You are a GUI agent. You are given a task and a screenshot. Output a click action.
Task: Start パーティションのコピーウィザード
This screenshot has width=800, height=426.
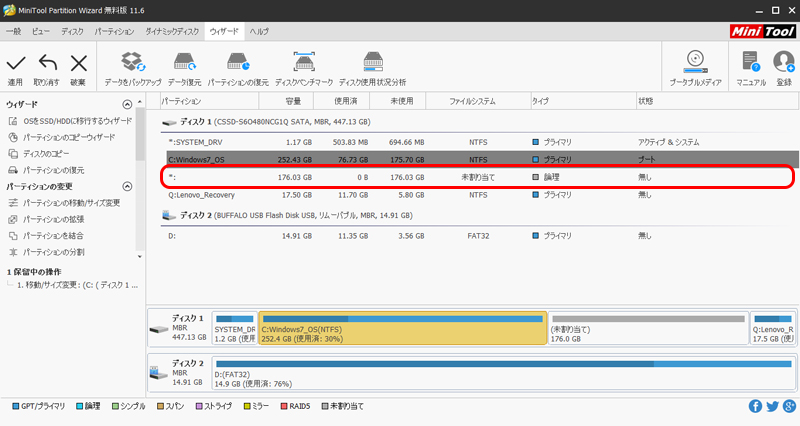coord(62,137)
